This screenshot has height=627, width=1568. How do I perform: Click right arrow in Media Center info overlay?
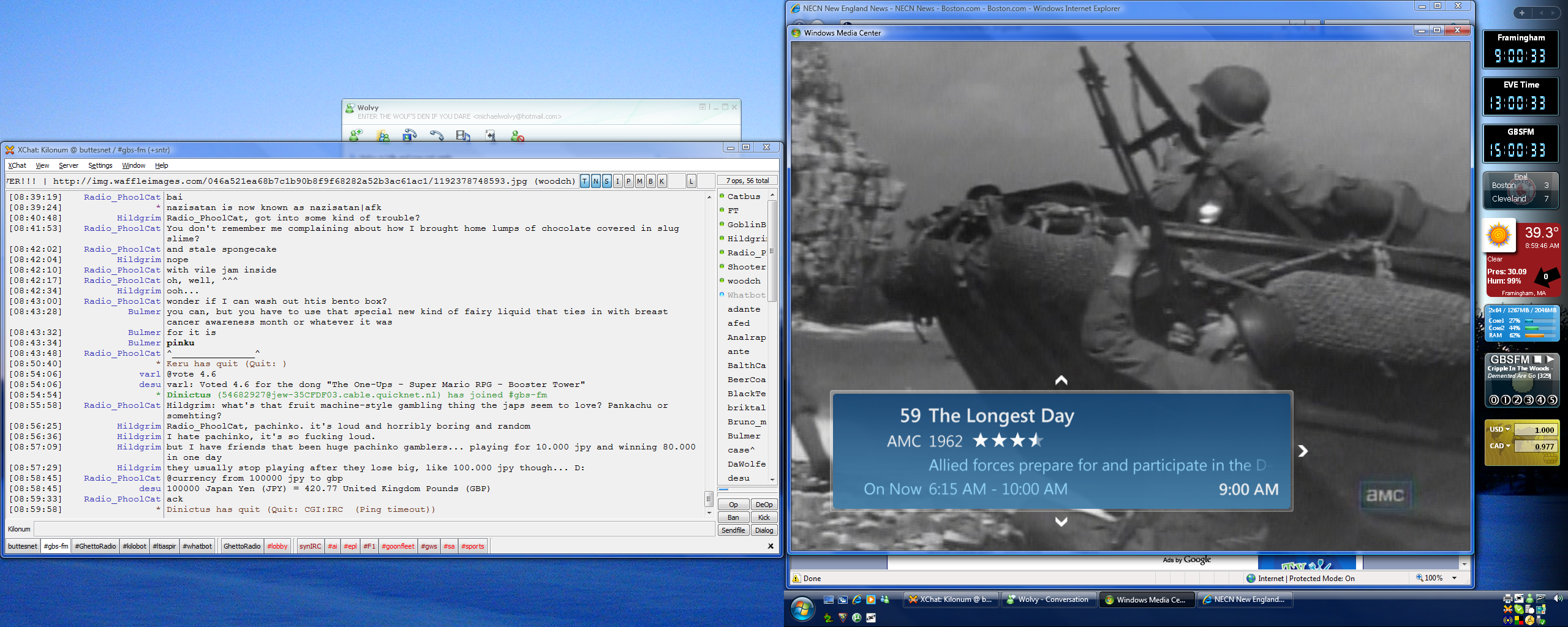pos(1303,451)
